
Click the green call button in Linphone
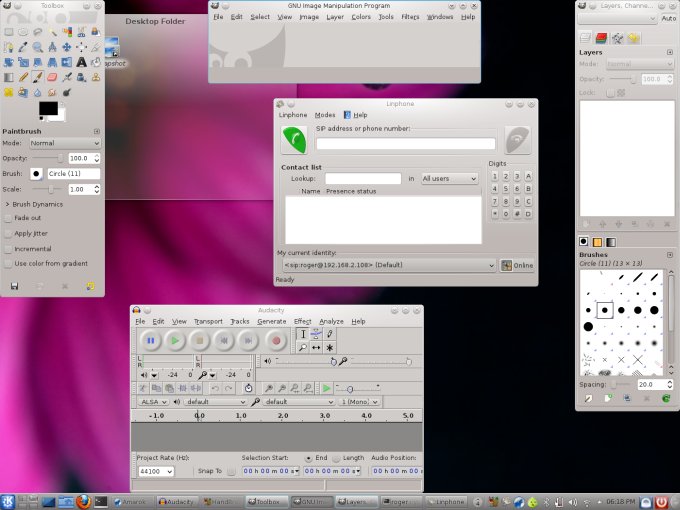(x=294, y=140)
